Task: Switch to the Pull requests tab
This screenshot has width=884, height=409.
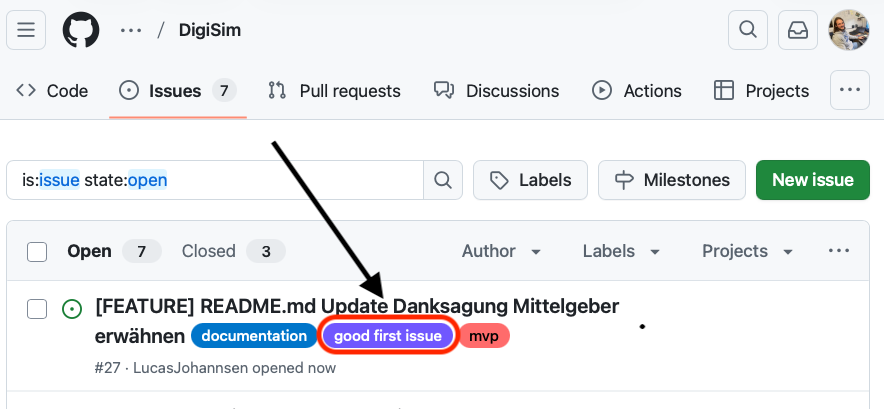Action: tap(334, 91)
